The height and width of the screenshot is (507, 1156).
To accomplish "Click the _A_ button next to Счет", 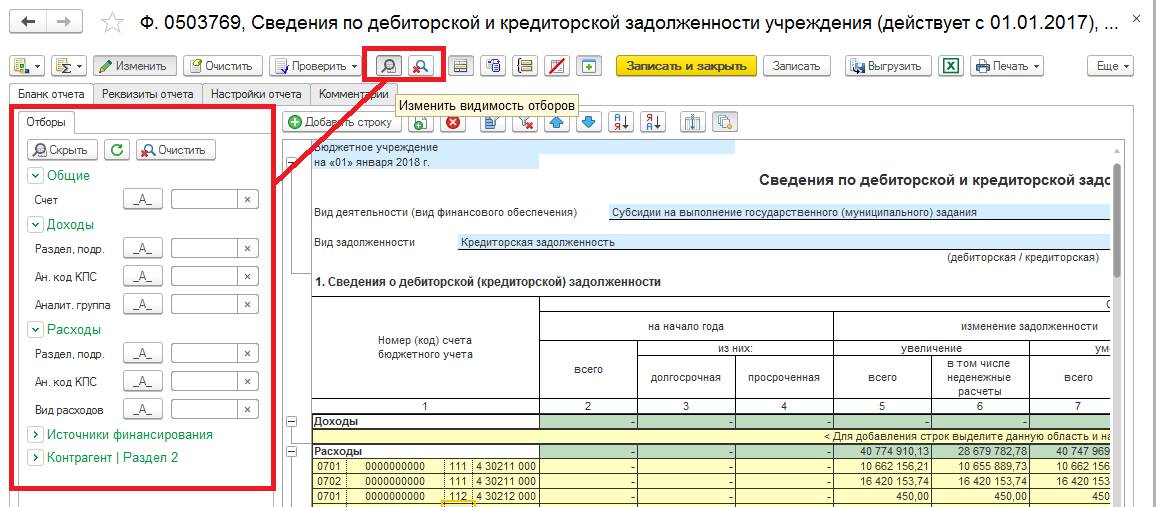I will tap(143, 200).
